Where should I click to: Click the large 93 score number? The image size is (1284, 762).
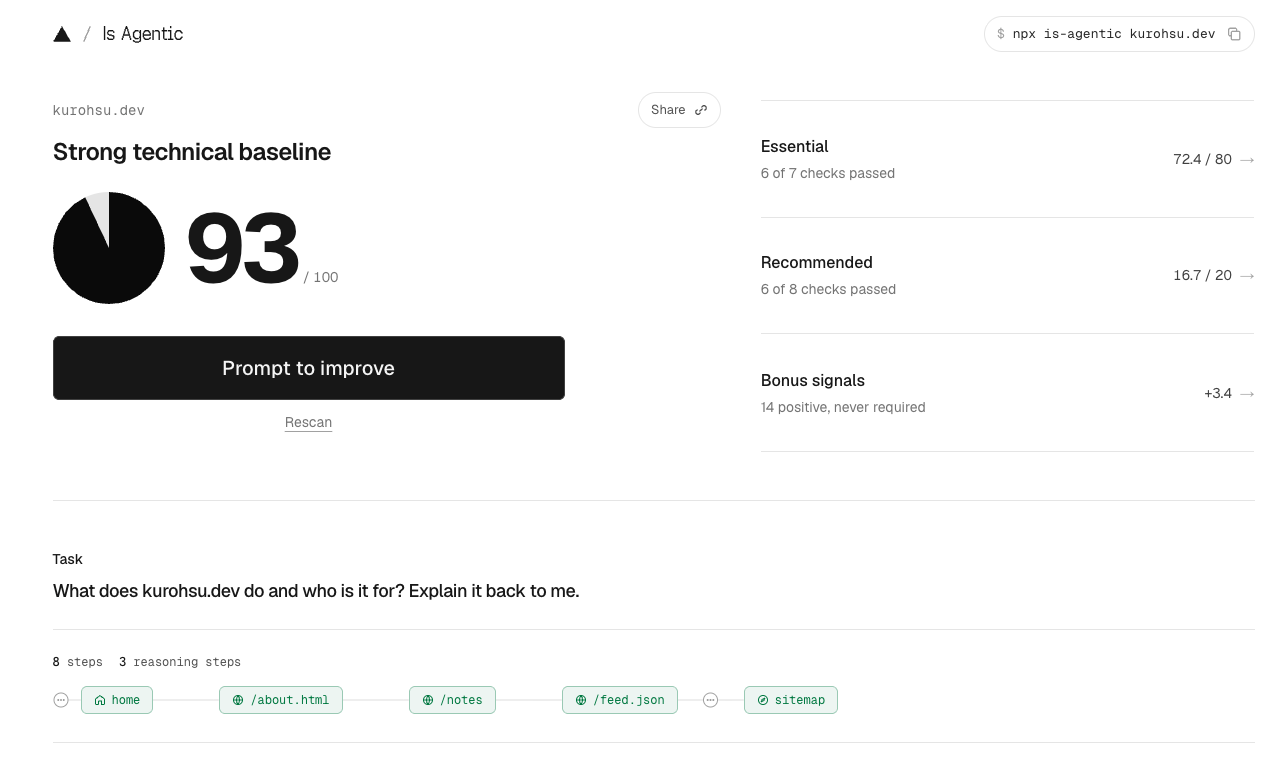pyautogui.click(x=243, y=248)
